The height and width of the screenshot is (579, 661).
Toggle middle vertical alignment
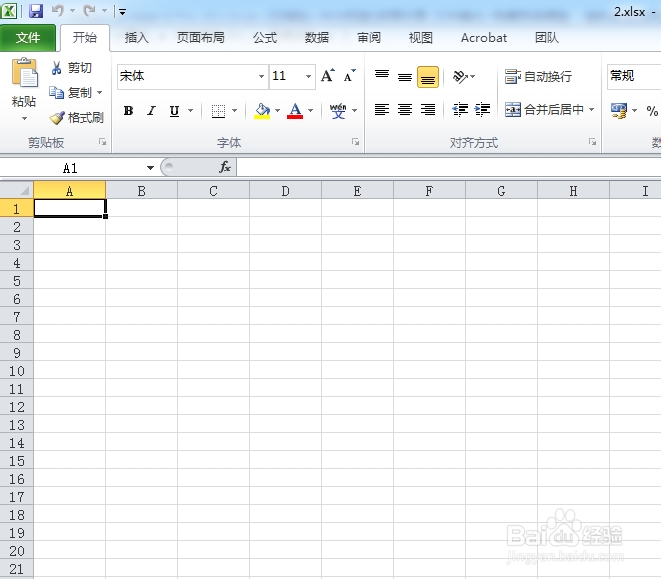coord(405,76)
